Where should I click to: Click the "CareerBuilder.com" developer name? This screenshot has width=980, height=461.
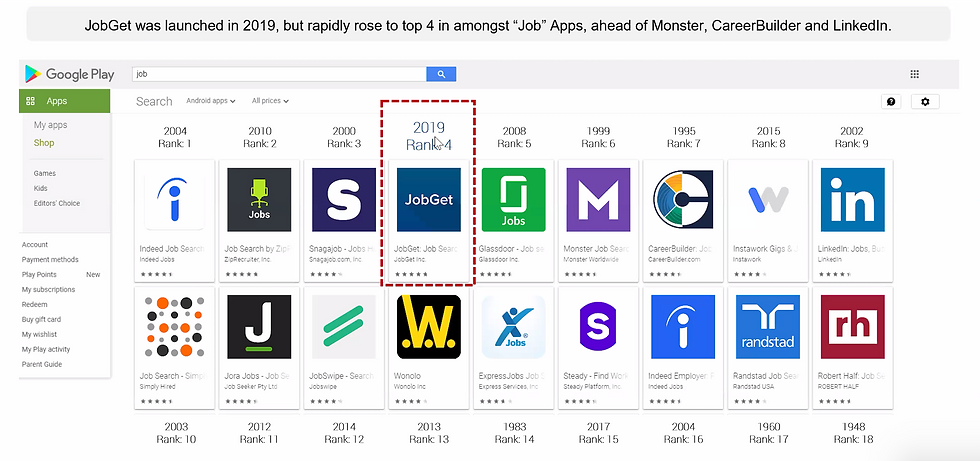coord(674,259)
